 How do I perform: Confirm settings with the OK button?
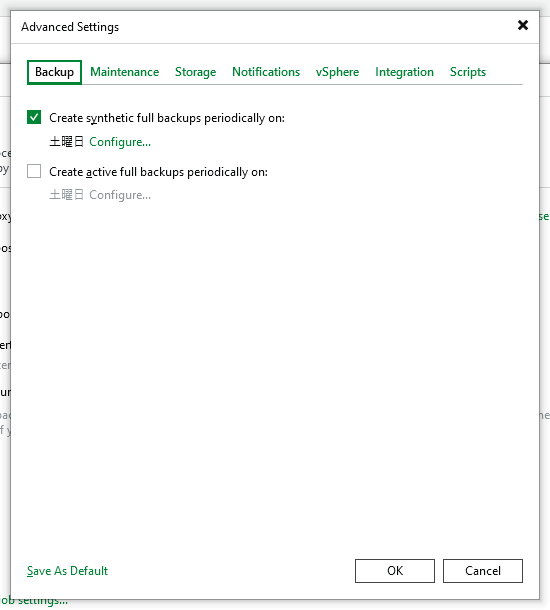(395, 571)
